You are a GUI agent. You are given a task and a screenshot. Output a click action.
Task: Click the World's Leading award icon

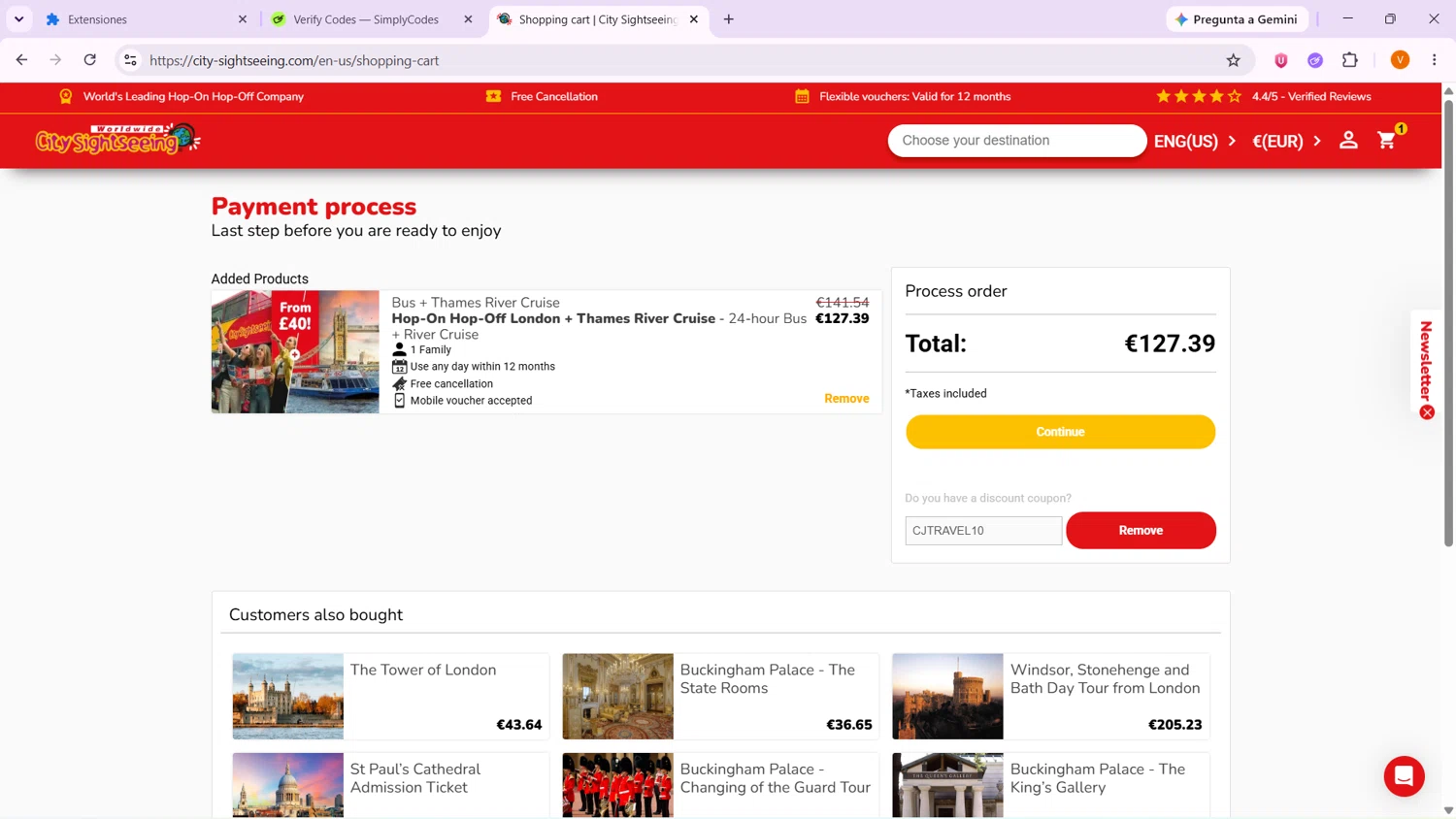(x=66, y=96)
